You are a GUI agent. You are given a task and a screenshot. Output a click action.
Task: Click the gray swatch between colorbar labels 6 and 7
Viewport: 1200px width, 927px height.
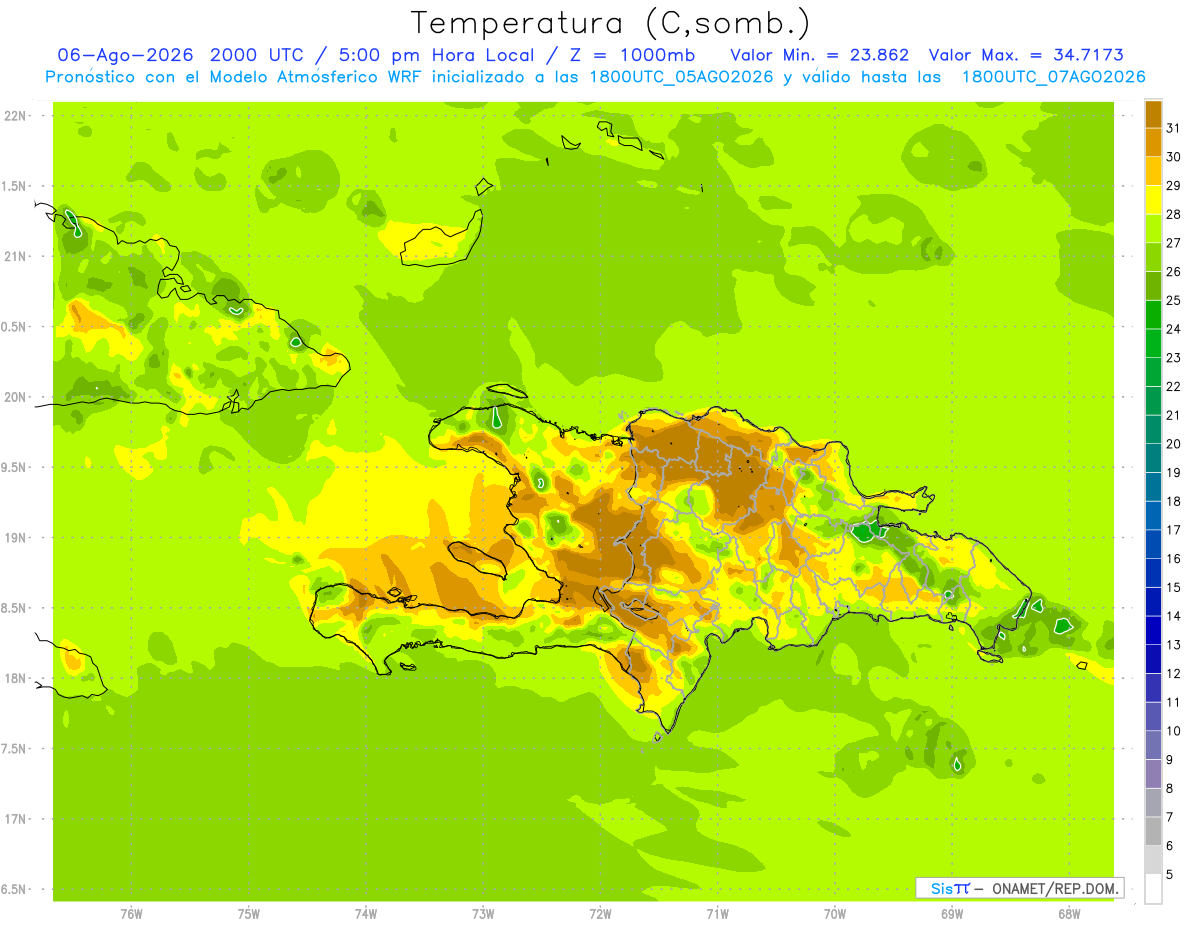tap(1153, 831)
